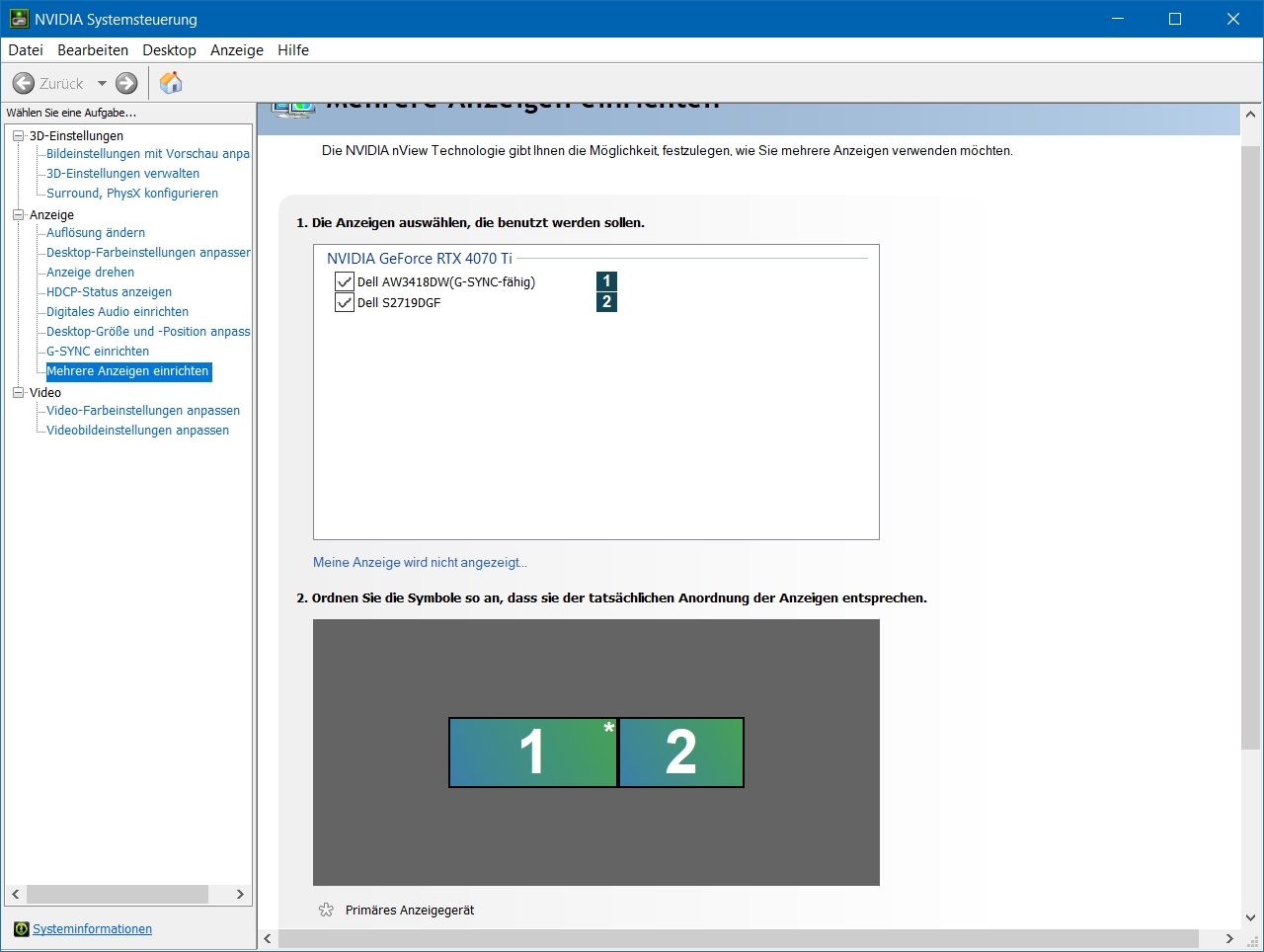Click the forward navigation arrow icon
The height and width of the screenshot is (952, 1264).
(x=126, y=84)
